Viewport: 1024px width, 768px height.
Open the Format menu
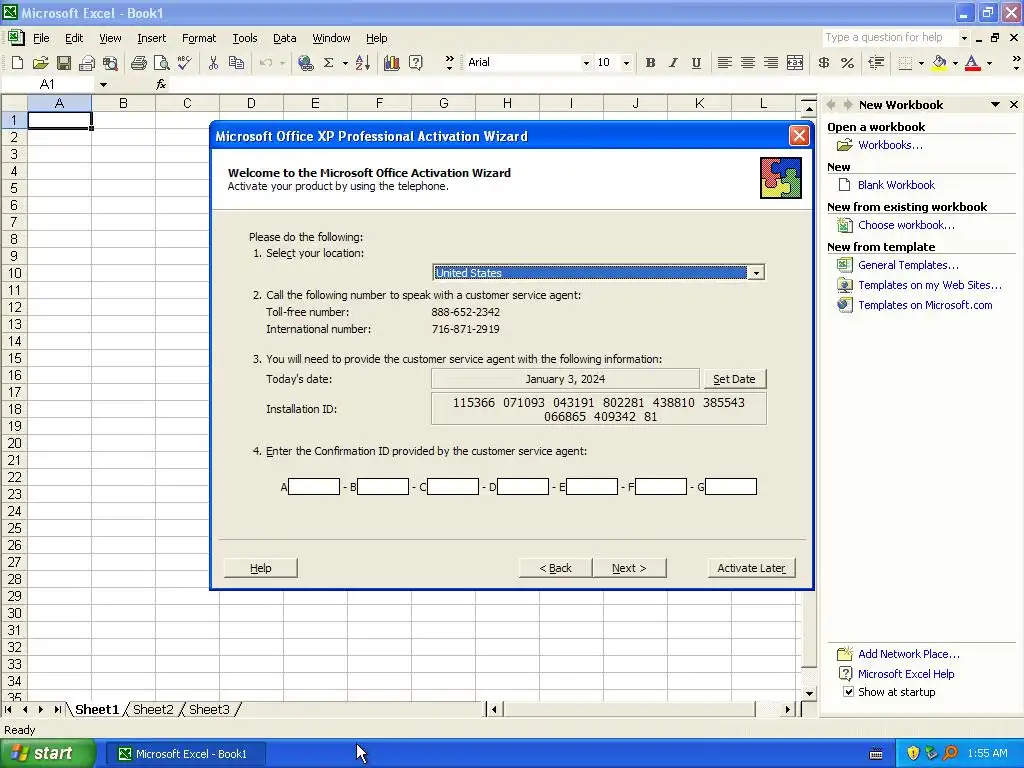199,38
